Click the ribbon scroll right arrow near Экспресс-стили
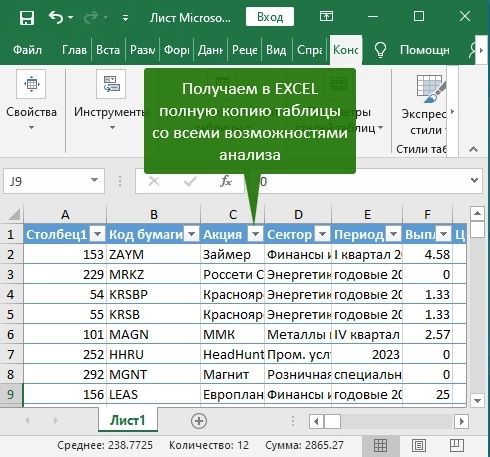490x457 pixels. coord(452,111)
